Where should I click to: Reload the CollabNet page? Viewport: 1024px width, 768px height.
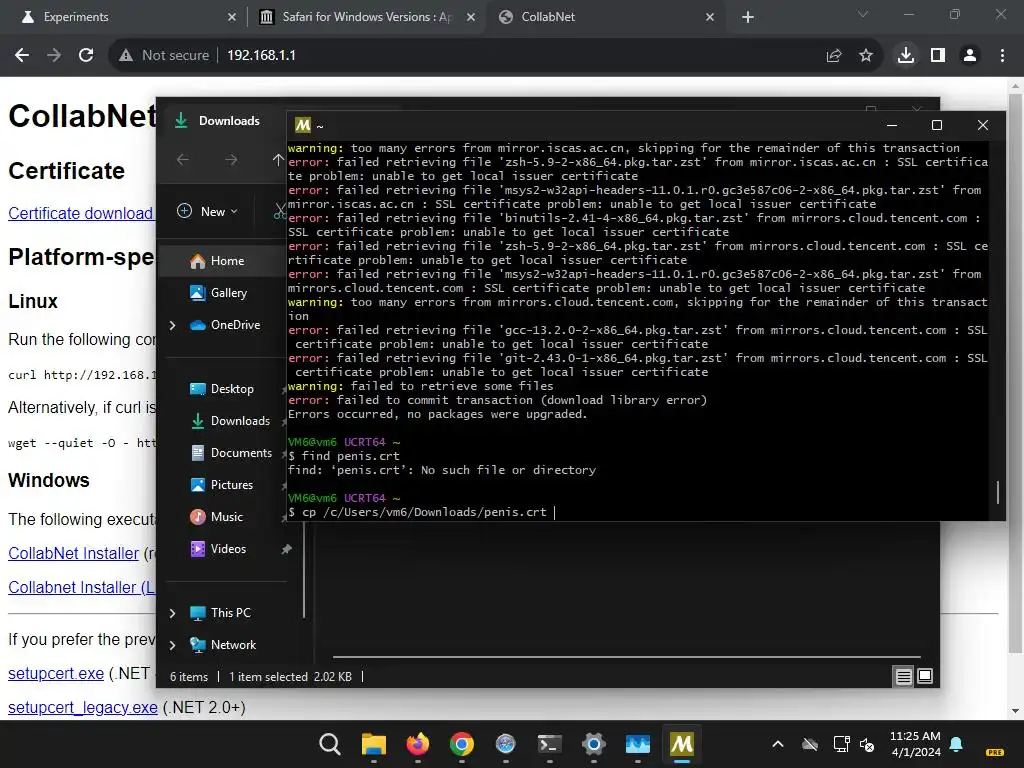pyautogui.click(x=86, y=56)
